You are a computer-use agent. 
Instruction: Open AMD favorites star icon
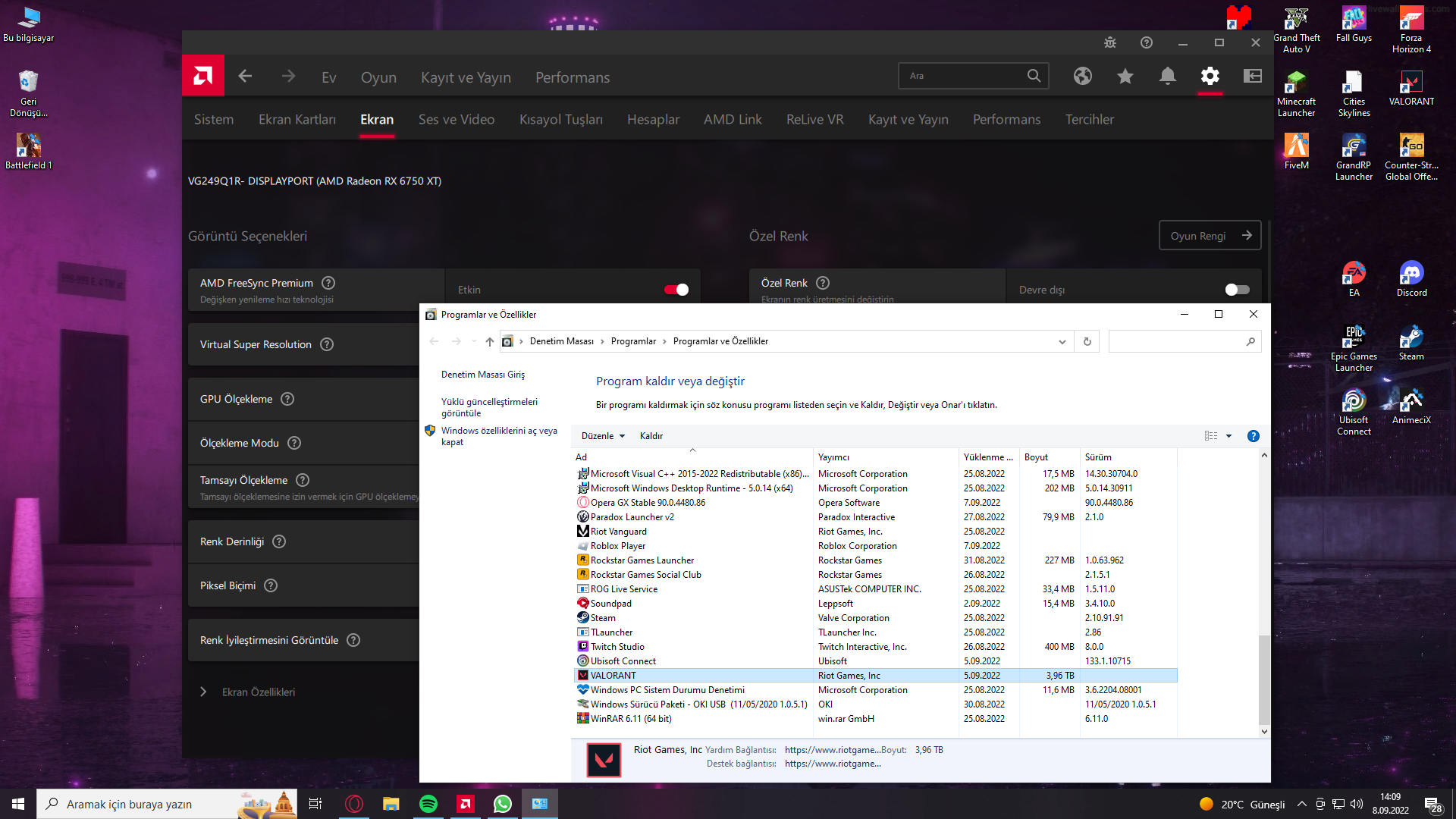pos(1125,76)
